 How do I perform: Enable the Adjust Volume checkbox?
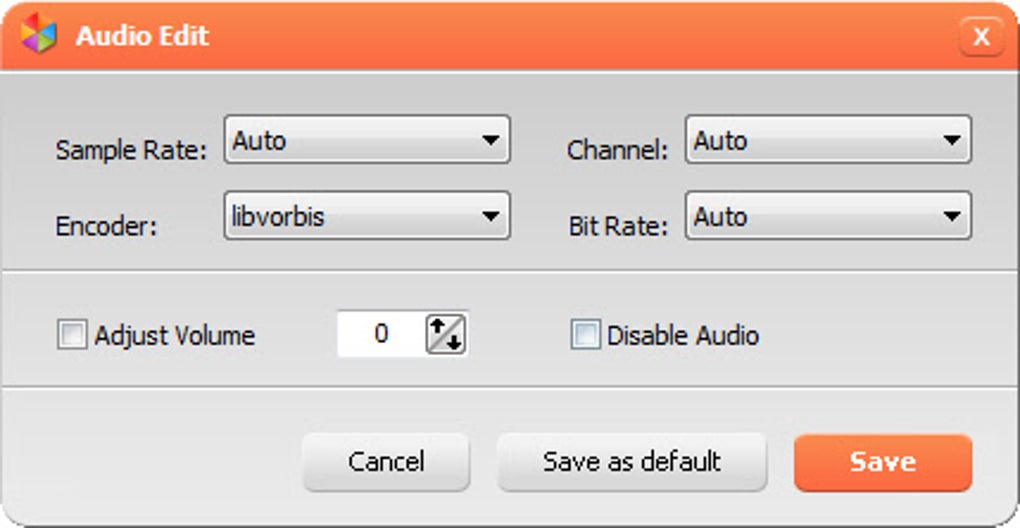click(72, 336)
